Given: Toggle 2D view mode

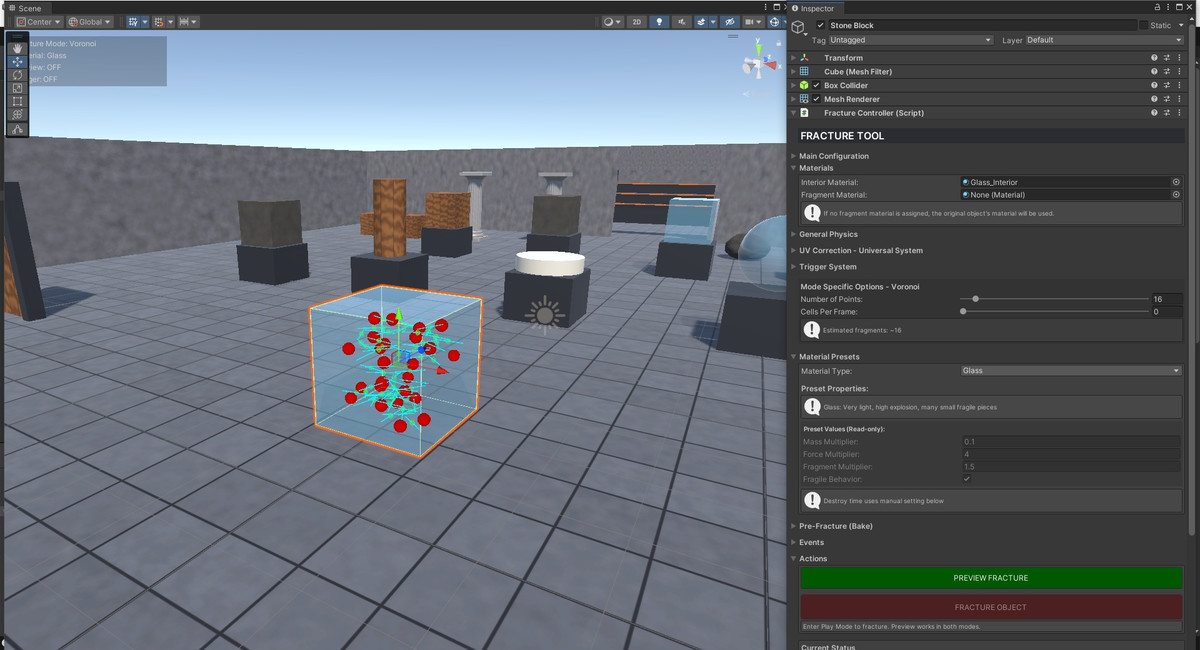Looking at the screenshot, I should pos(637,21).
